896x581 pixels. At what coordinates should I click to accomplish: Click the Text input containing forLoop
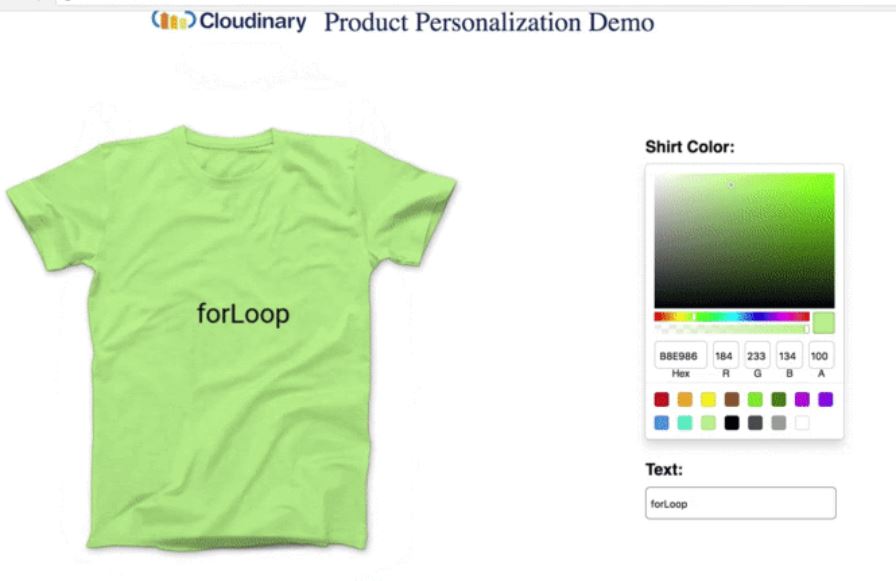tap(741, 503)
